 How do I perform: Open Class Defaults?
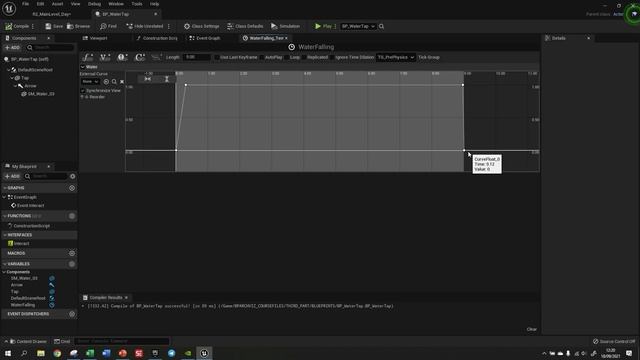pos(245,26)
